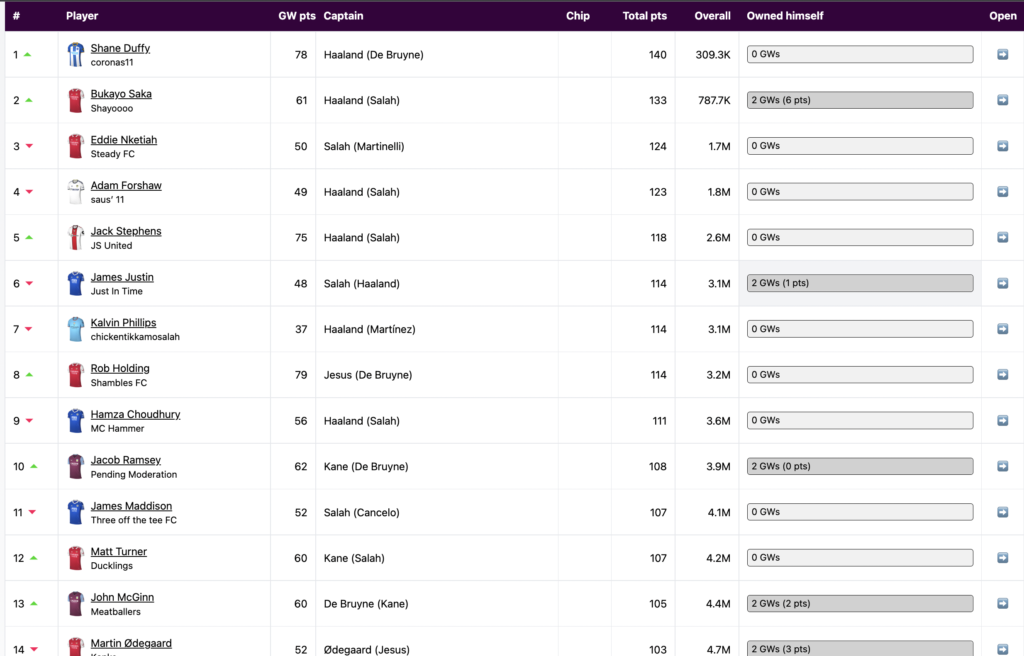Open Rob Holding's row arrow icon
1024x656 pixels.
(x=1002, y=375)
